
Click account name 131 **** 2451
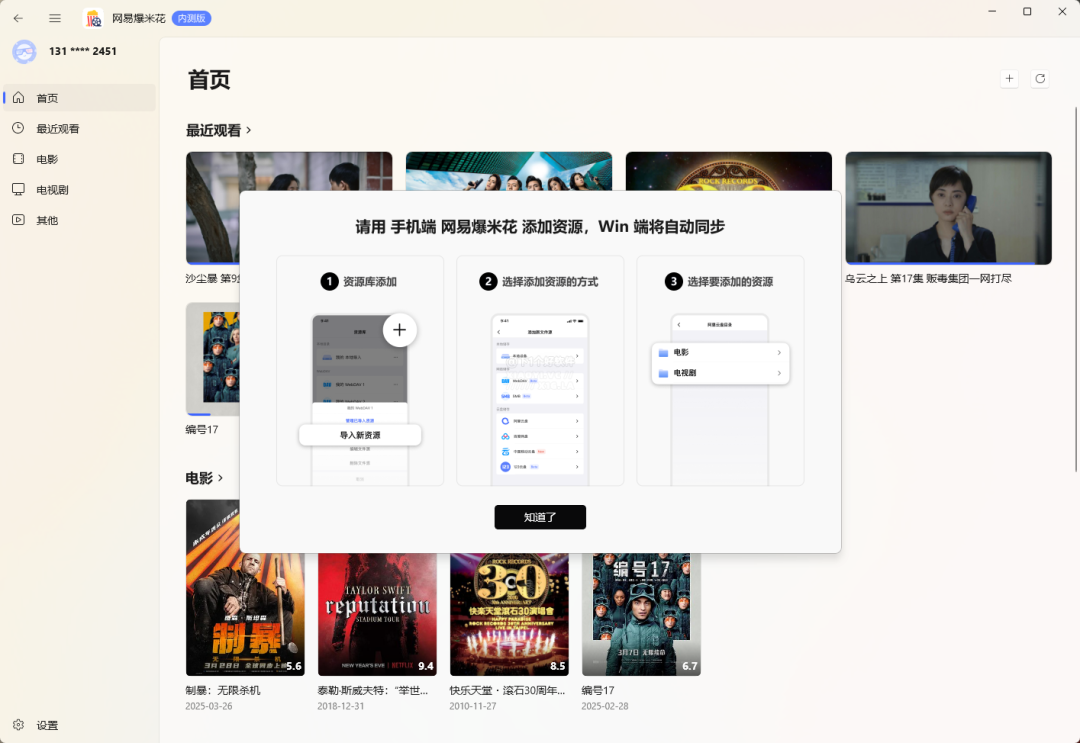click(83, 51)
